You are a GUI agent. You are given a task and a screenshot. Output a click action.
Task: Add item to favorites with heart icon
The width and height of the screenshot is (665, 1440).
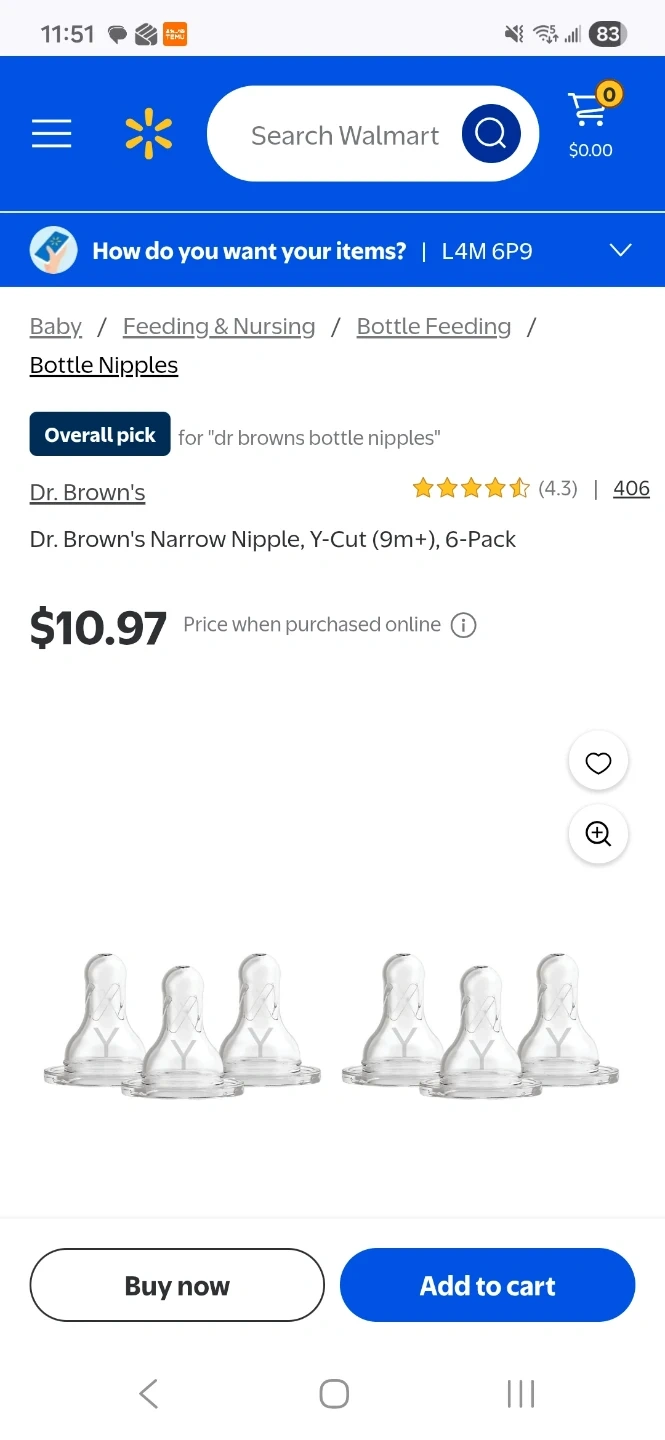pyautogui.click(x=598, y=763)
